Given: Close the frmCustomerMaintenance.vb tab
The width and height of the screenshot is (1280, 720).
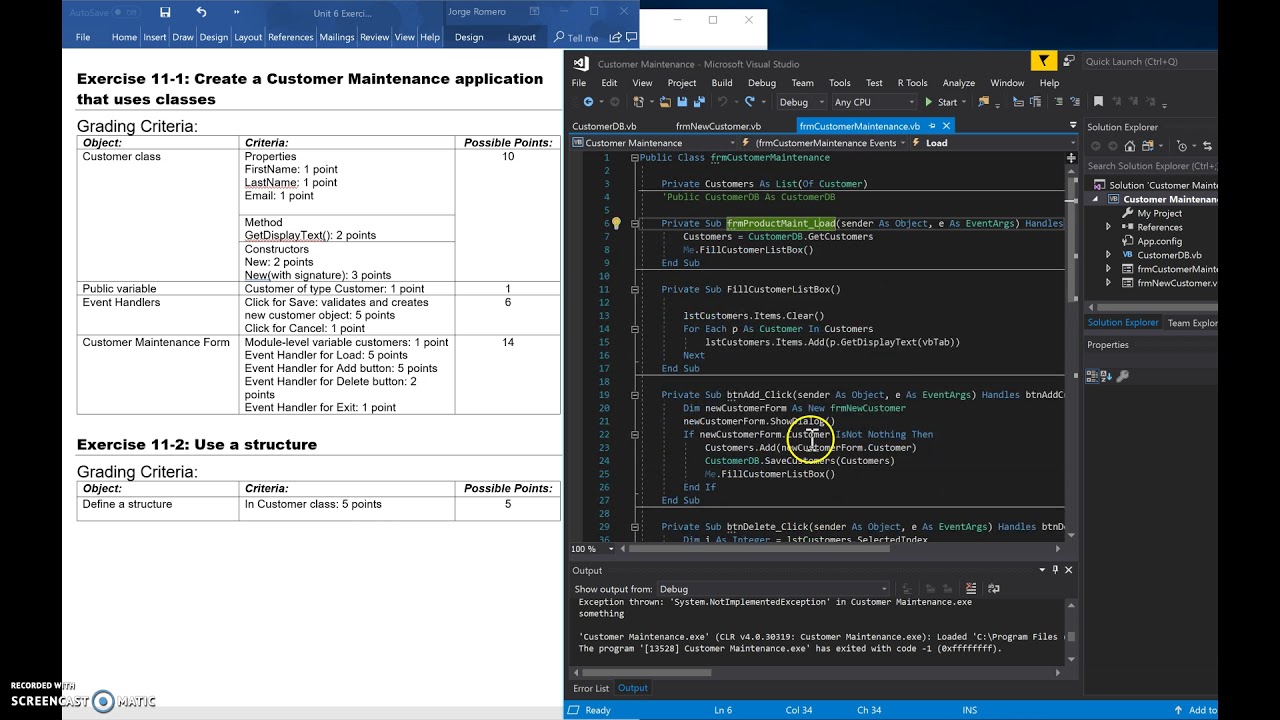Looking at the screenshot, I should click(x=946, y=126).
